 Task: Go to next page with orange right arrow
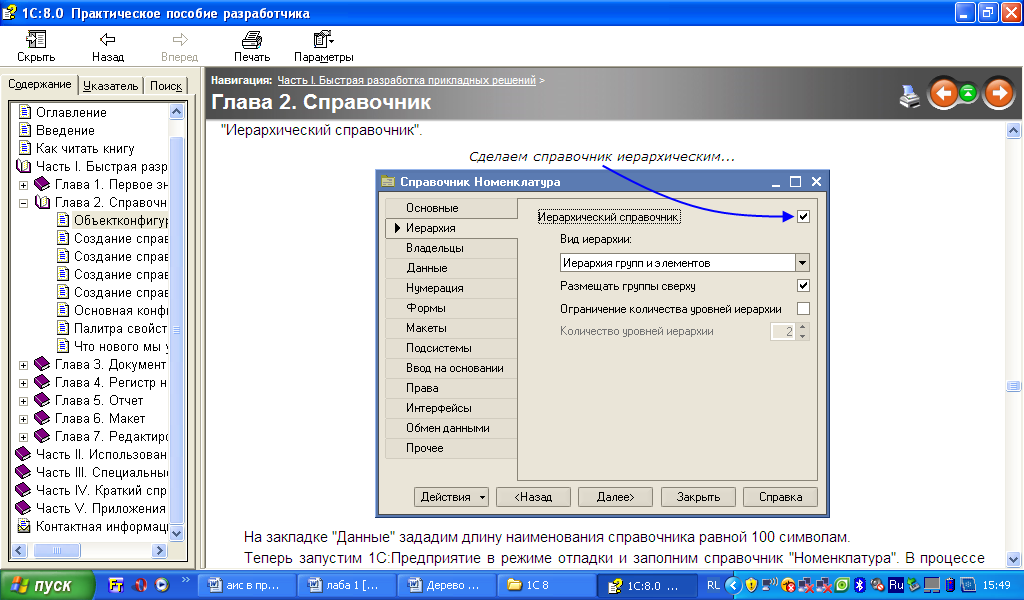click(x=998, y=94)
